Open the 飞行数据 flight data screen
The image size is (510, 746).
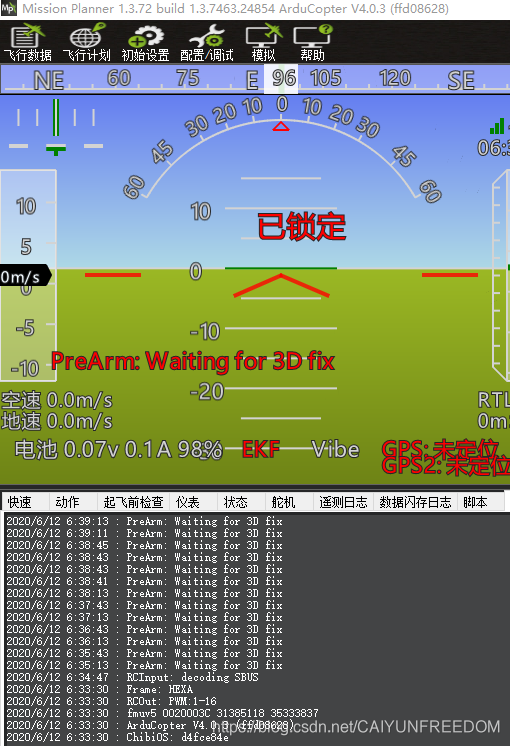pos(28,43)
